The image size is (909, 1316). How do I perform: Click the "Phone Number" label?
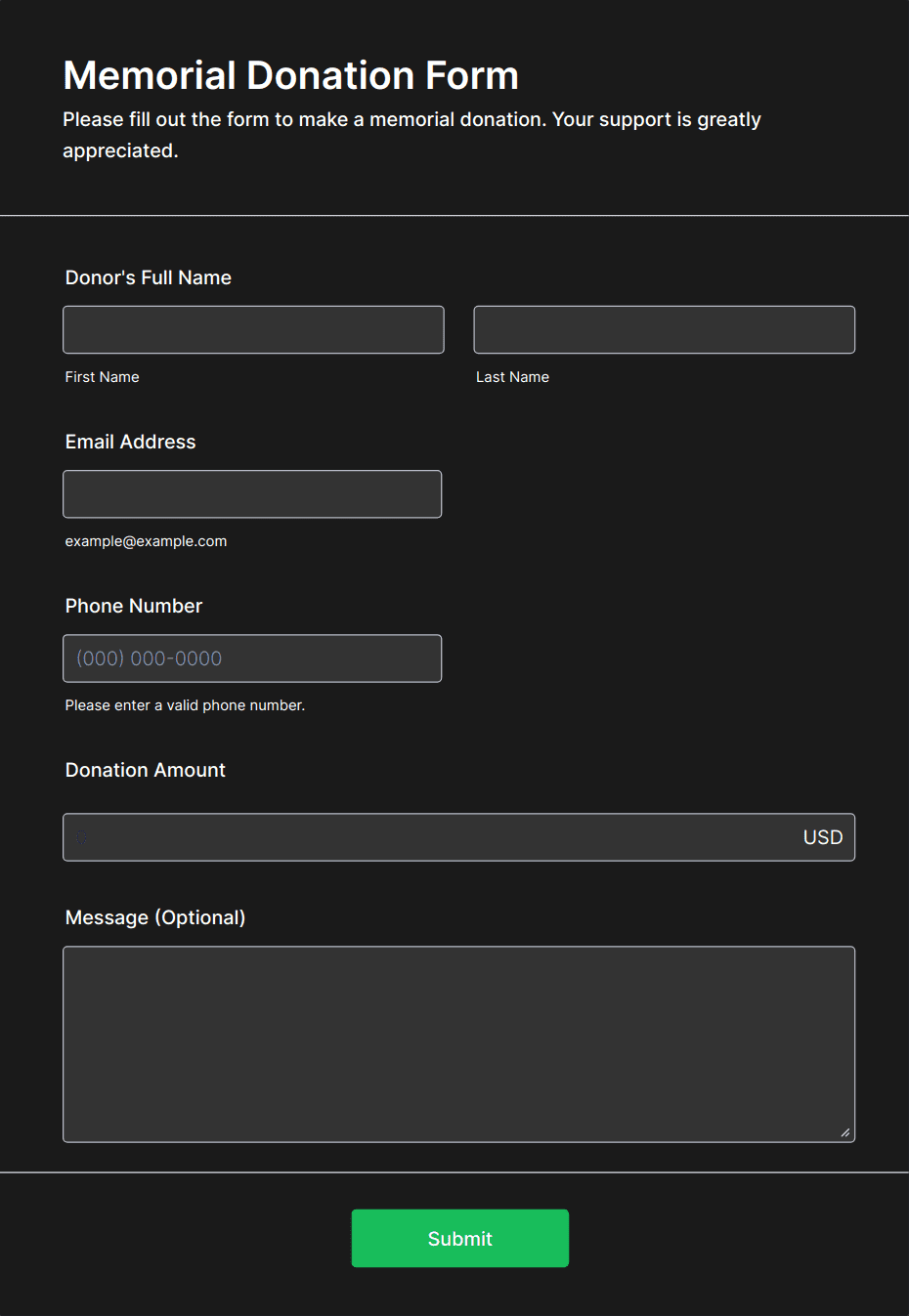134,606
